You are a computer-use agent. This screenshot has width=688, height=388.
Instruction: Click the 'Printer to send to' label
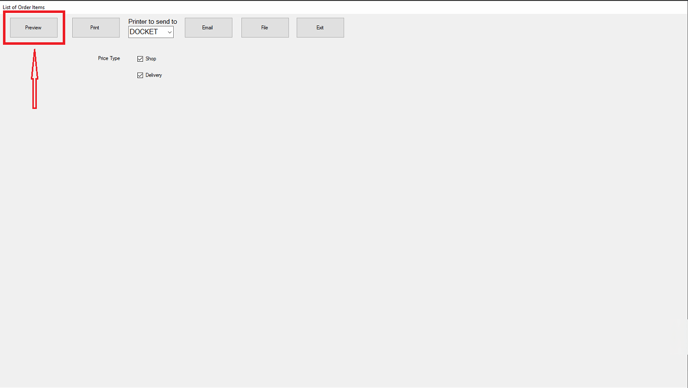(x=153, y=22)
